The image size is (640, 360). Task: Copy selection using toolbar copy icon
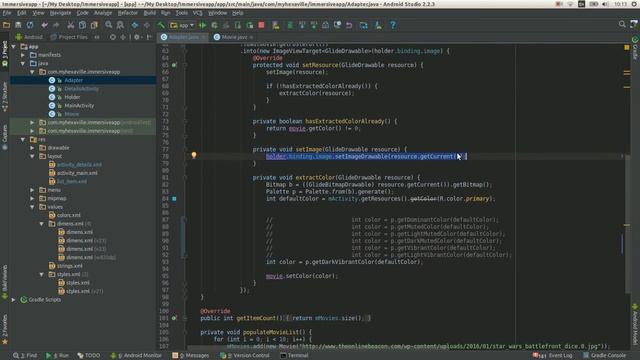click(82, 25)
